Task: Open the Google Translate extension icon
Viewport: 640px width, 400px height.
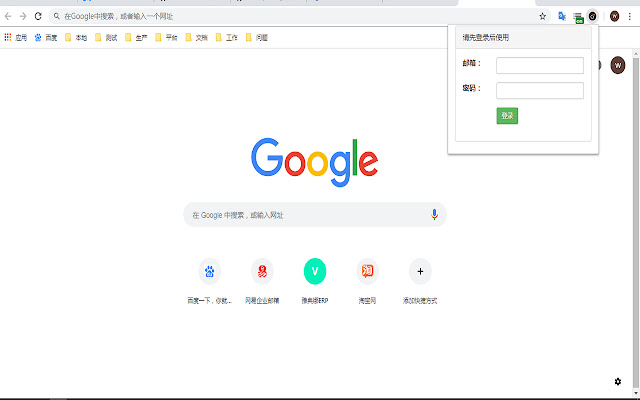Action: coord(562,16)
